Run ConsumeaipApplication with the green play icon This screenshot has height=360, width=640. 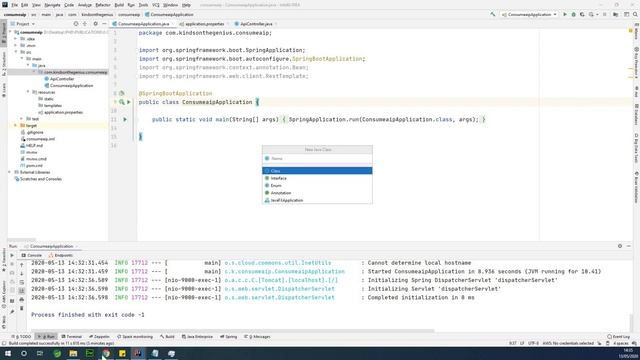coord(565,14)
